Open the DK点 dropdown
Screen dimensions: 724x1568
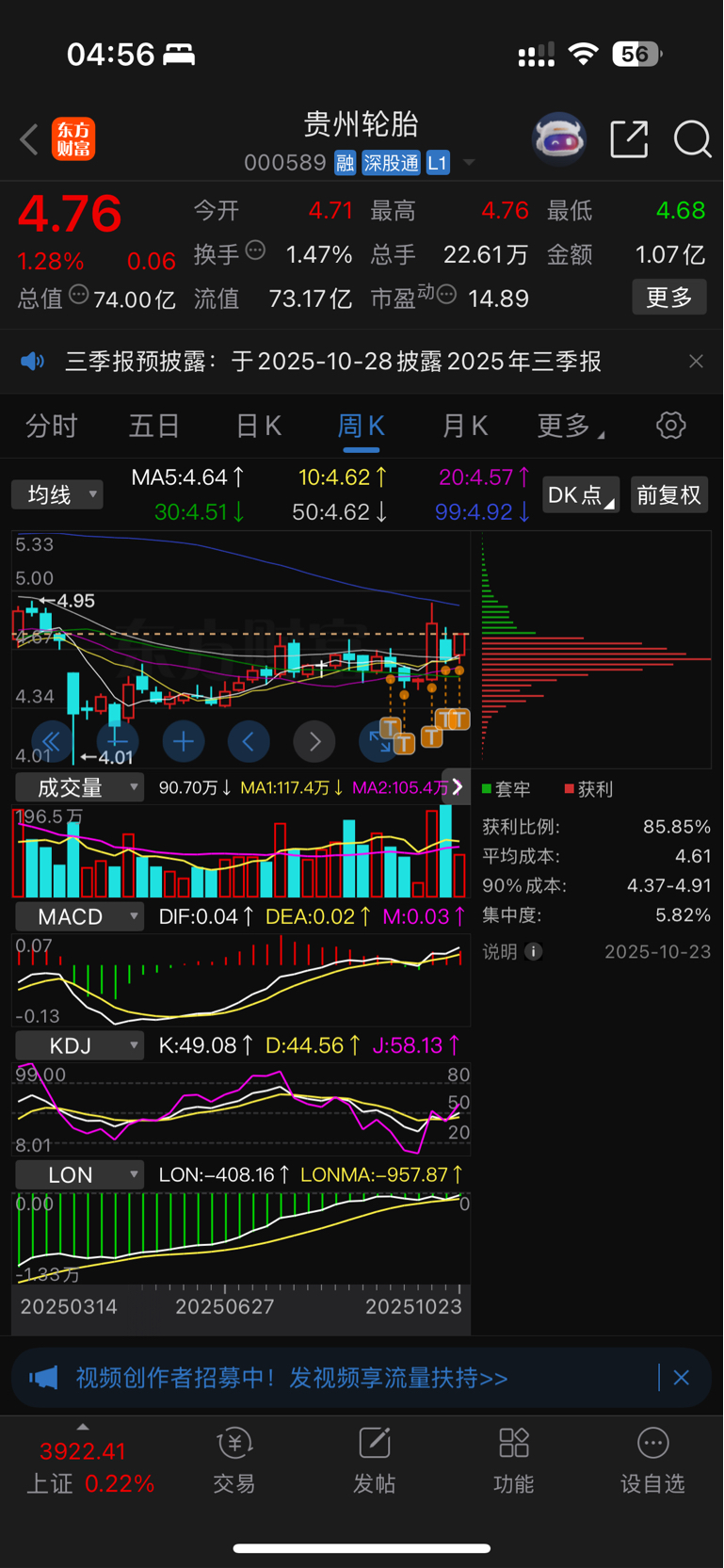point(581,494)
